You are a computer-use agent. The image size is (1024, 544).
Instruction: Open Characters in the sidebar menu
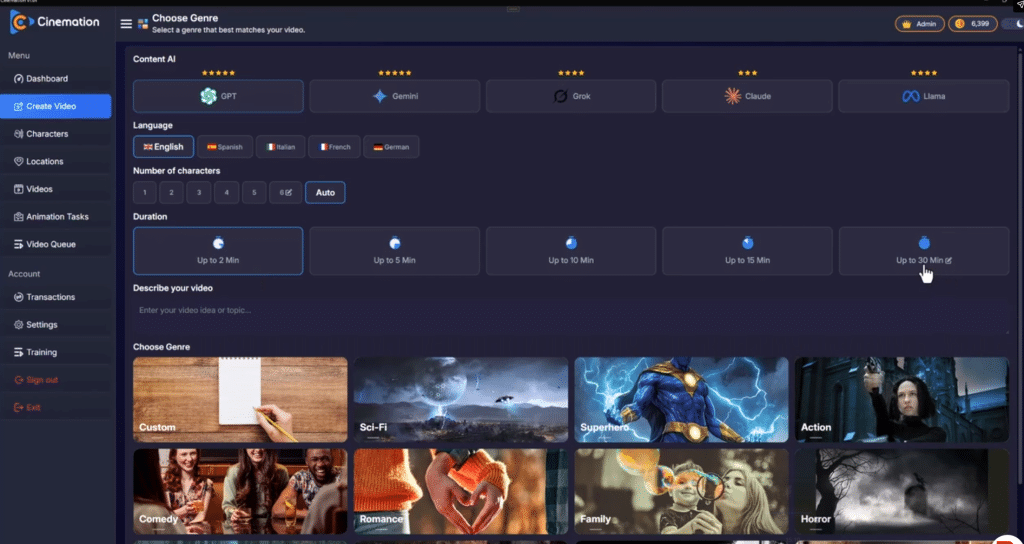click(x=48, y=134)
